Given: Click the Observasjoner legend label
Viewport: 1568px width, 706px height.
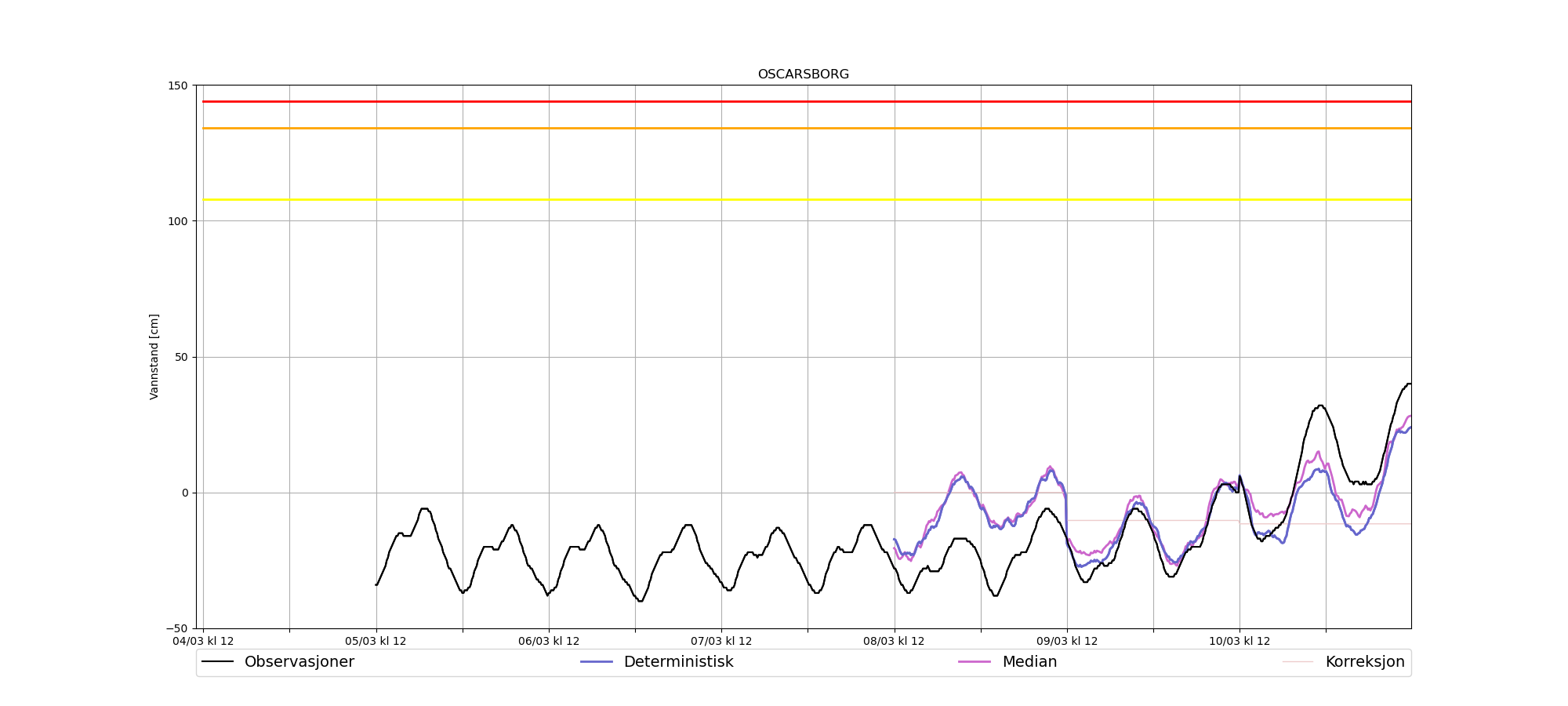Looking at the screenshot, I should pos(299,662).
